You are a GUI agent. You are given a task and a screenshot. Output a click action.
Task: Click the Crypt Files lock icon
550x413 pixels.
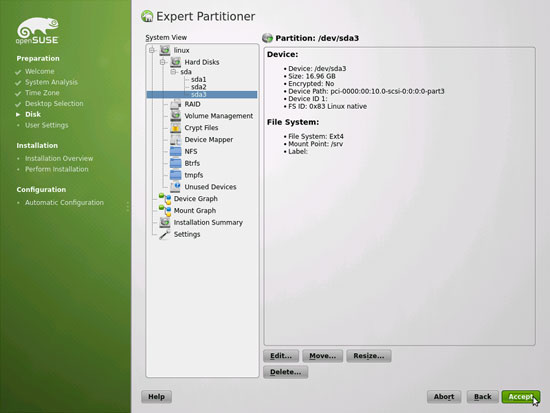176,128
